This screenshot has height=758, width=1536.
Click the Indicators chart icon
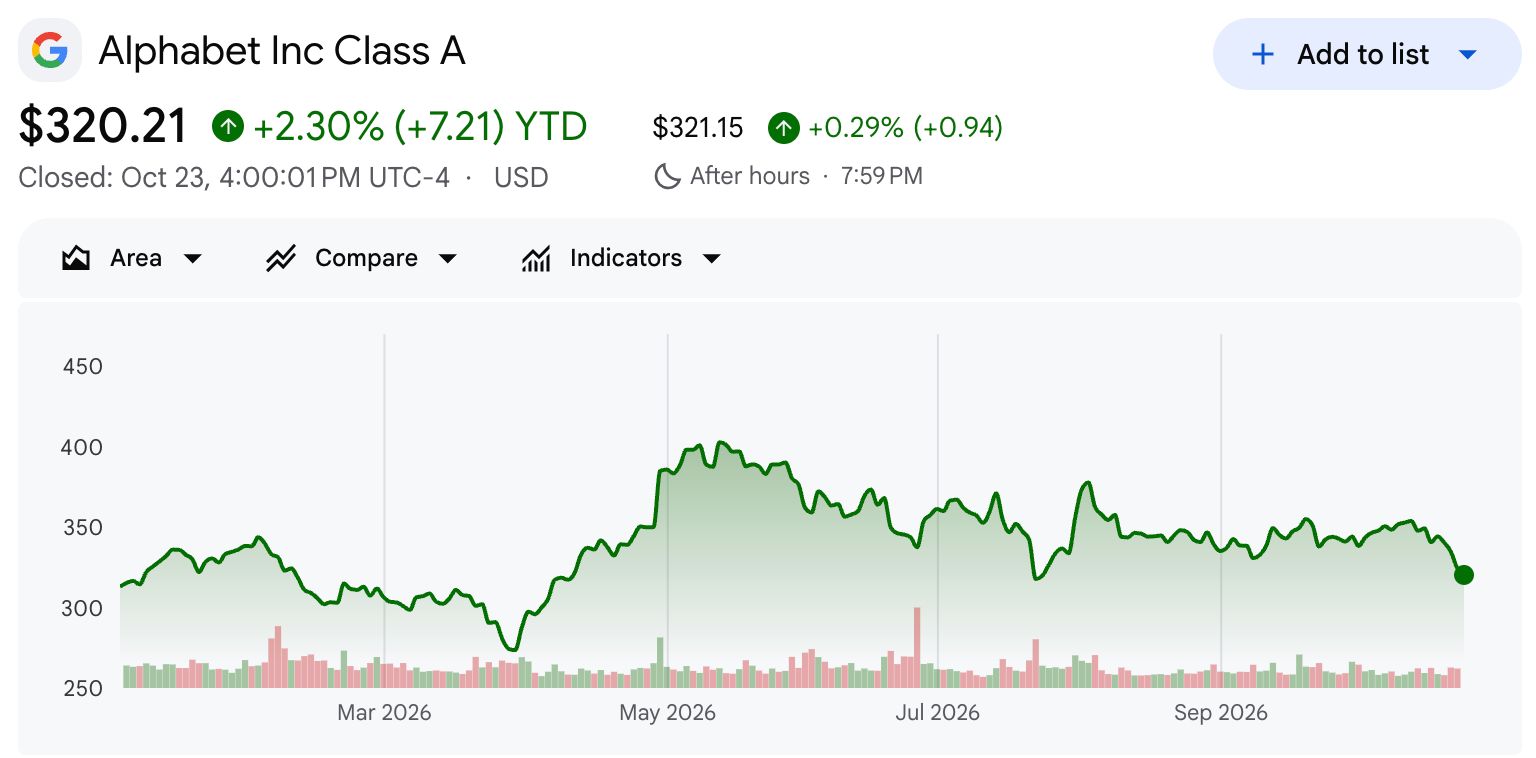pos(536,259)
